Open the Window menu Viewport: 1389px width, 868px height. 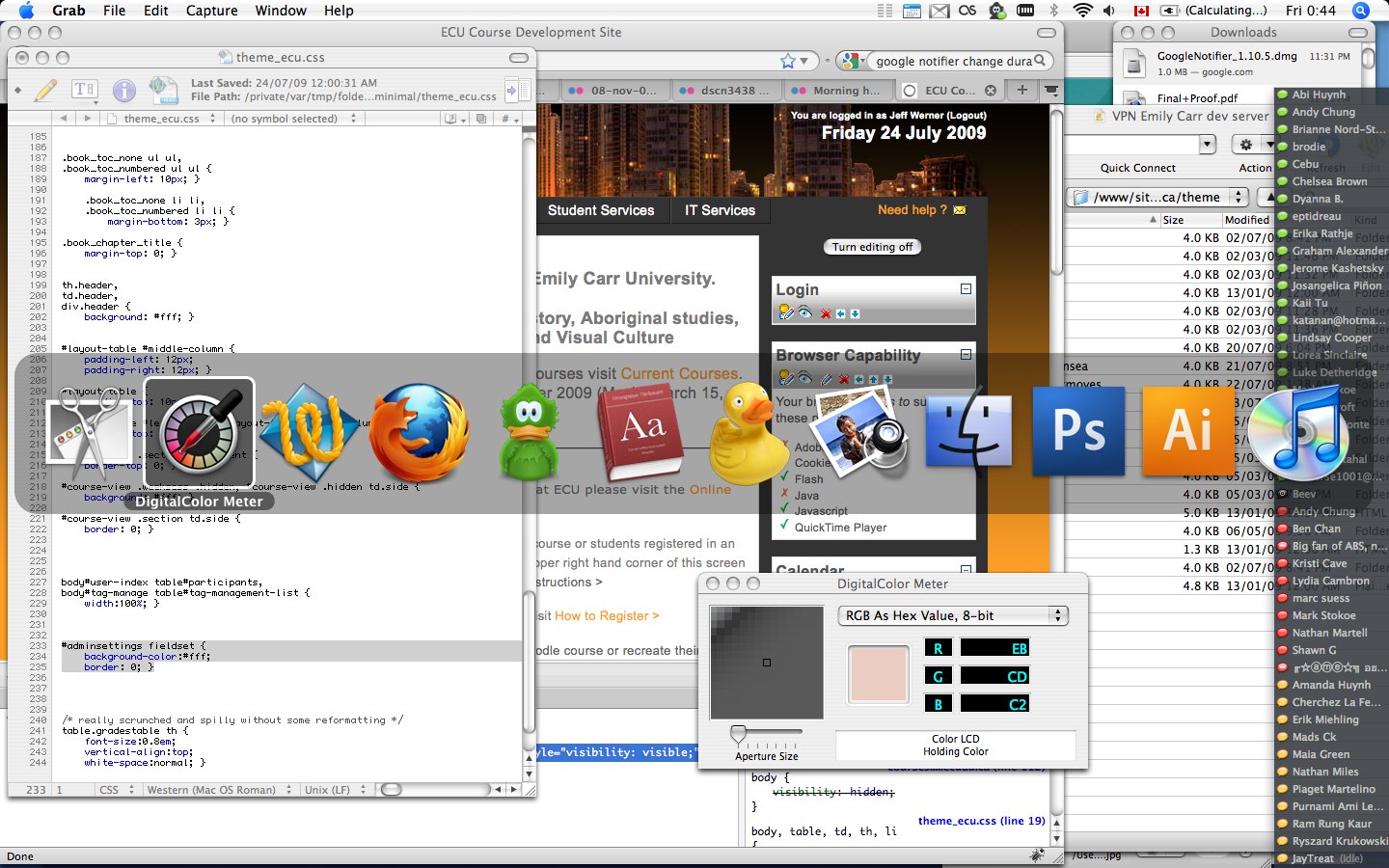(x=281, y=11)
